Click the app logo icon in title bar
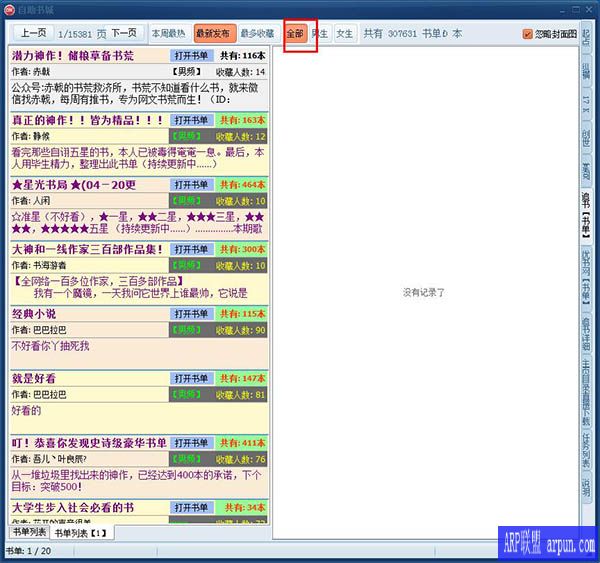600x563 pixels. pos(10,9)
